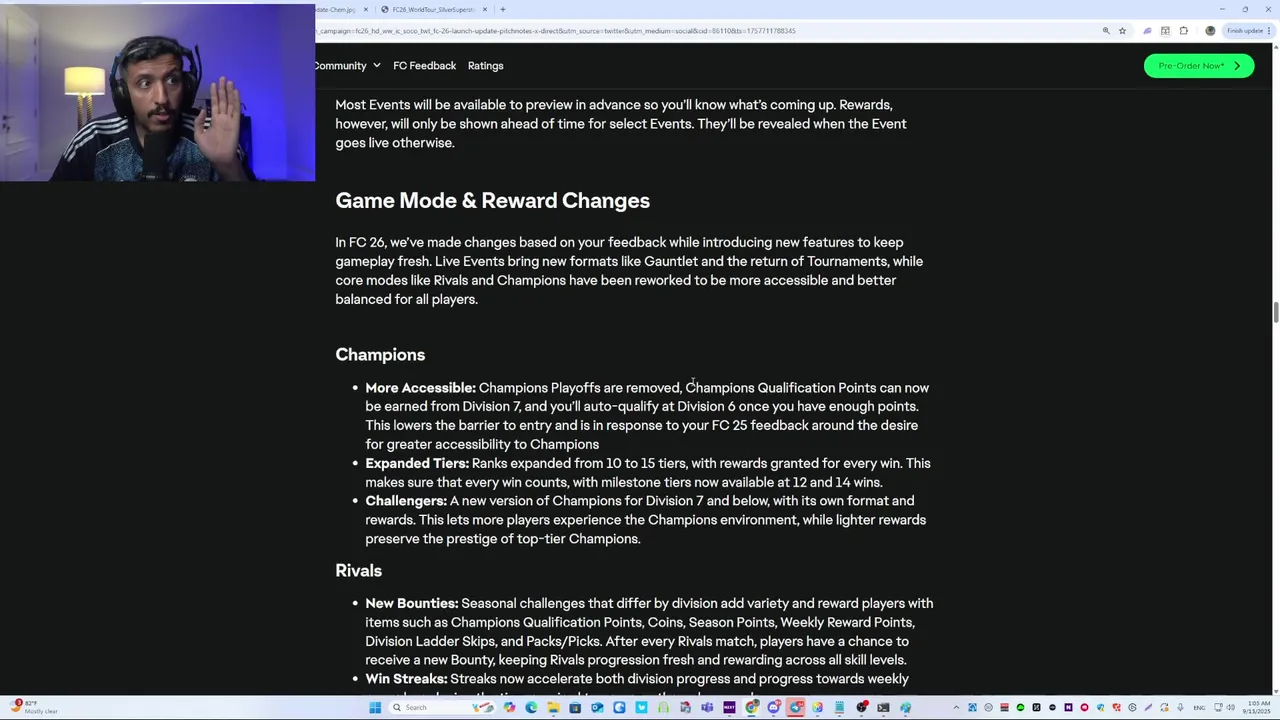Close the FC26_WorldTour_SilverSuperst tab
Image resolution: width=1280 pixels, height=720 pixels.
click(x=485, y=9)
